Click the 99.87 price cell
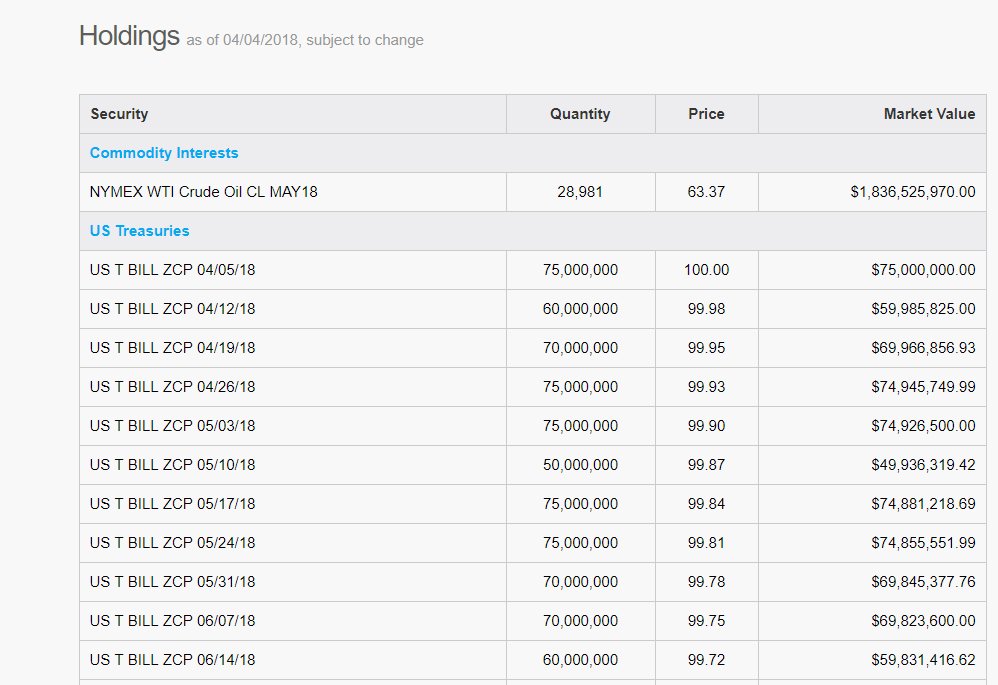Viewport: 998px width, 685px height. [x=706, y=465]
